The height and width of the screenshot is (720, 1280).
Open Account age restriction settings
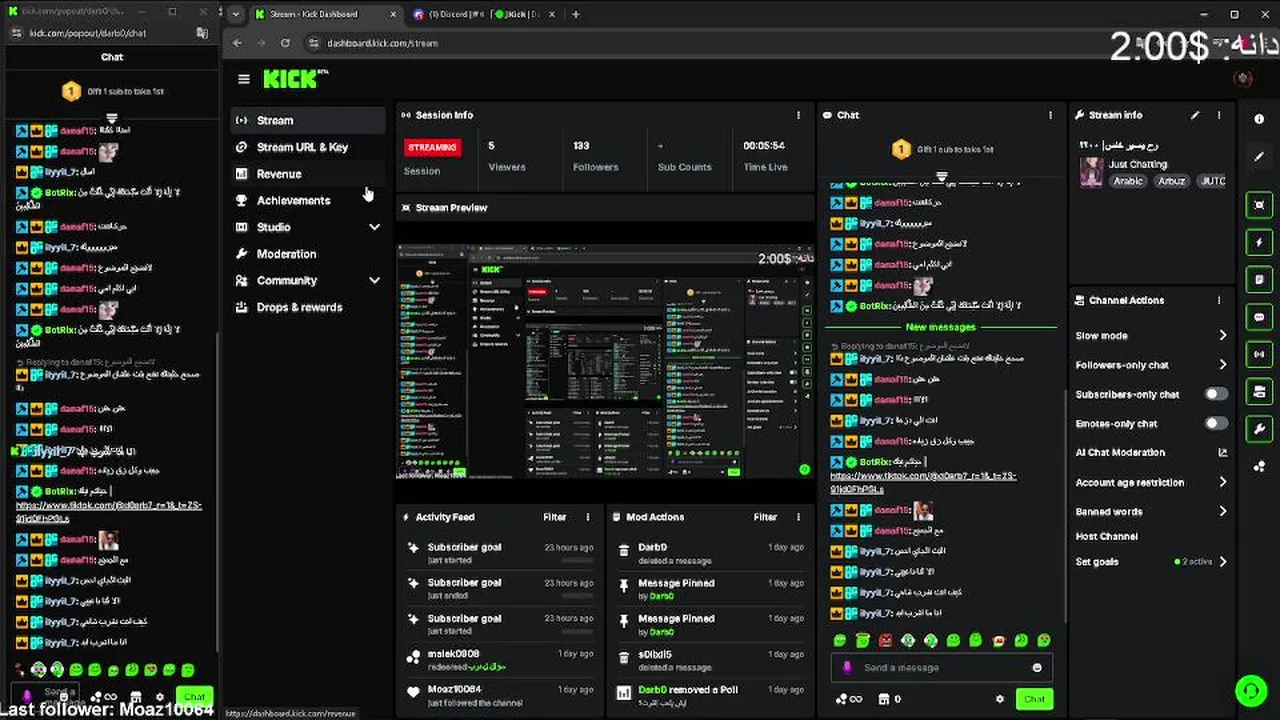(x=1151, y=482)
